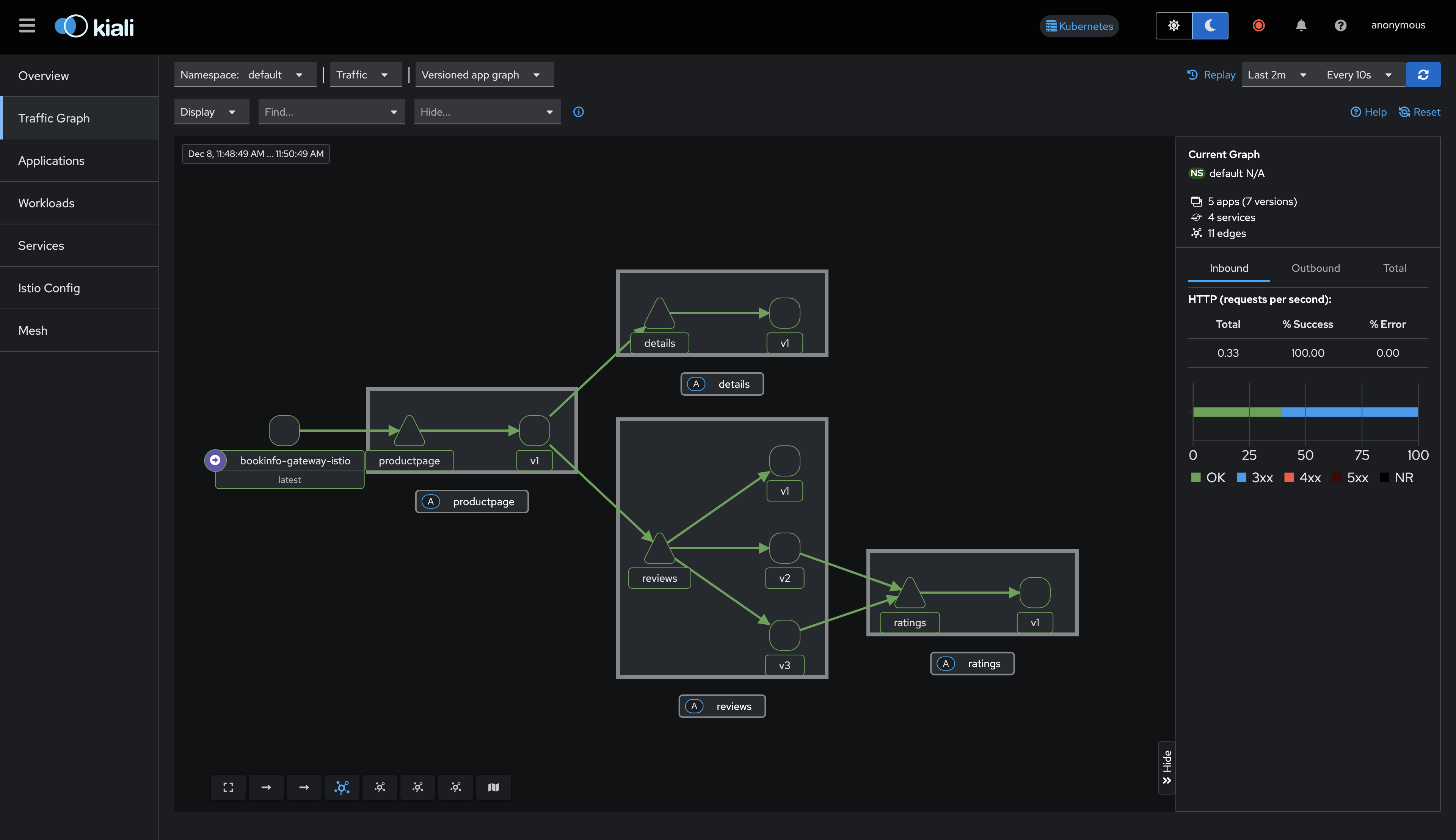1456x840 pixels.
Task: Click the zoom-to-fit graph icon
Action: [x=228, y=787]
